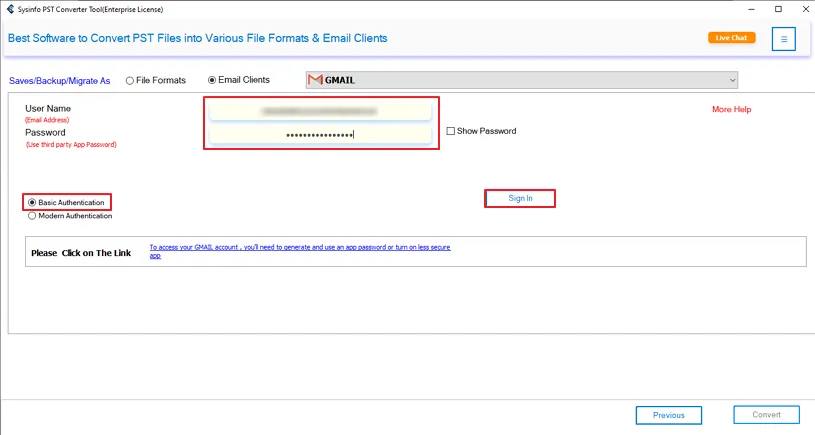
Task: Click the Gmail logo in dropdown
Action: [x=315, y=80]
